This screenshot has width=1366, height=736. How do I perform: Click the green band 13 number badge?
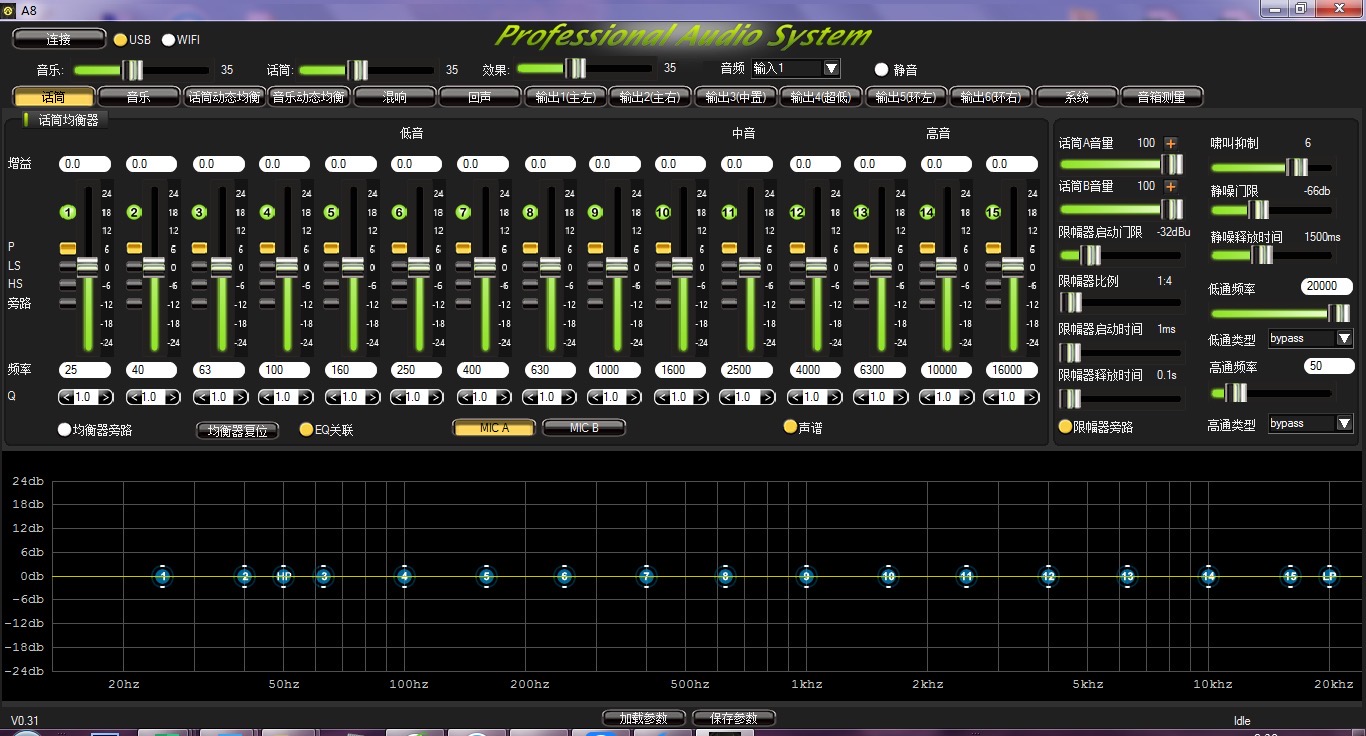click(x=861, y=212)
